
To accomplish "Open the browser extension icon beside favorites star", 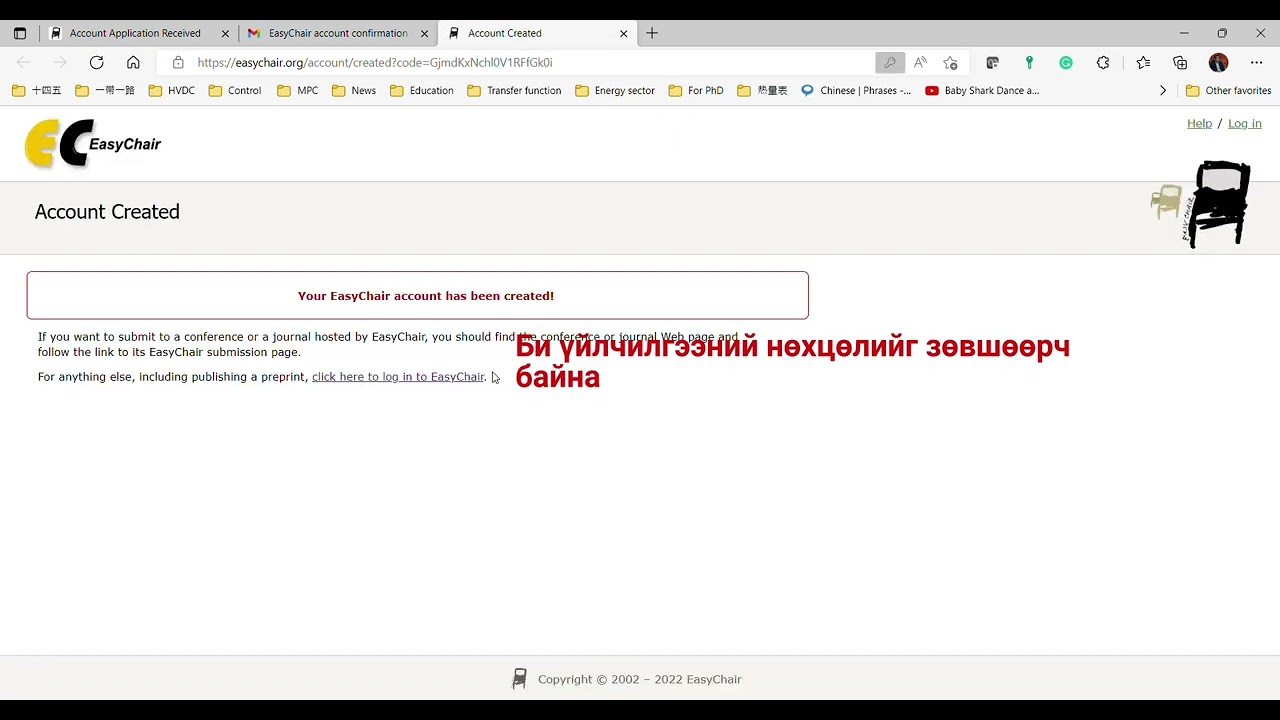I will pos(992,62).
